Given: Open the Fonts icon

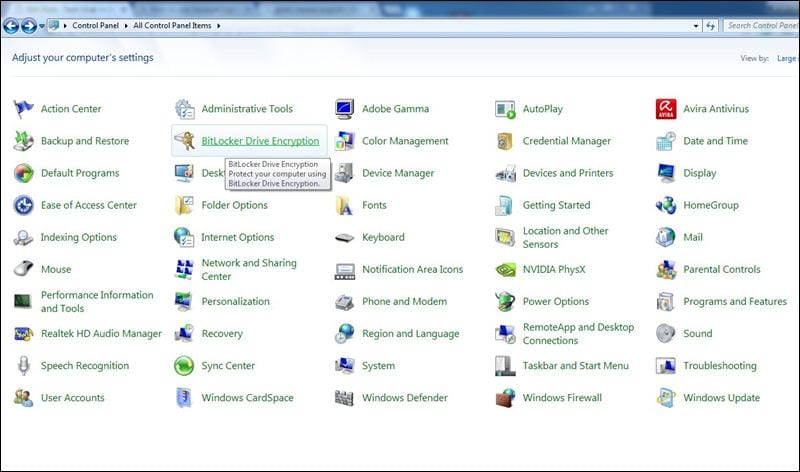Looking at the screenshot, I should coord(344,205).
